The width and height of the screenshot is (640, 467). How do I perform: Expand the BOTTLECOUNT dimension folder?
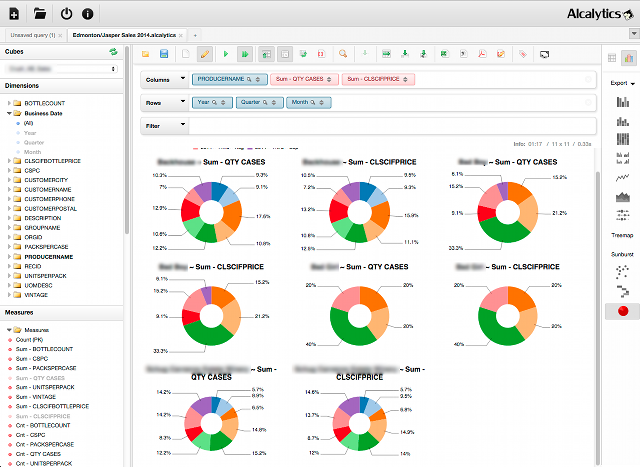[9, 103]
